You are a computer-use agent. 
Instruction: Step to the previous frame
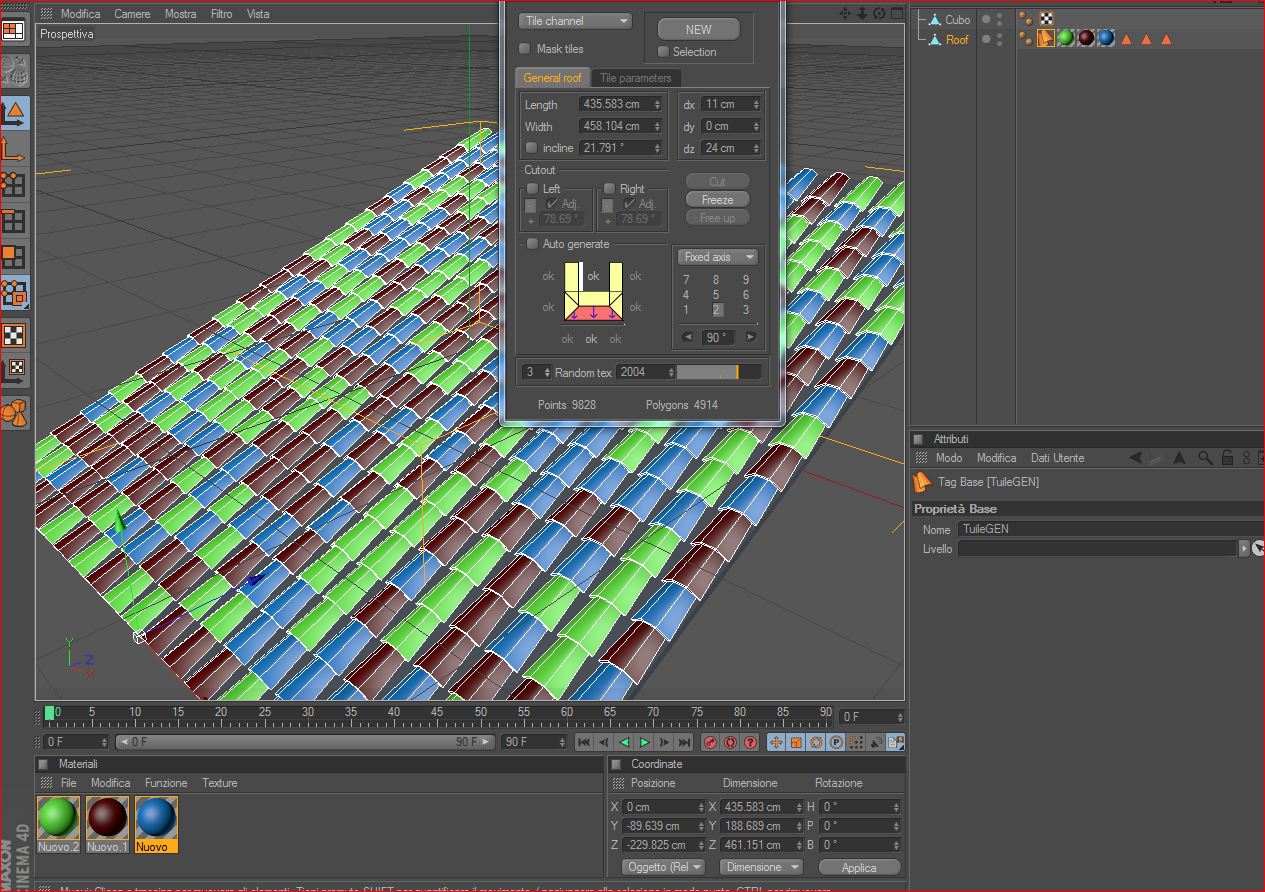(x=604, y=742)
